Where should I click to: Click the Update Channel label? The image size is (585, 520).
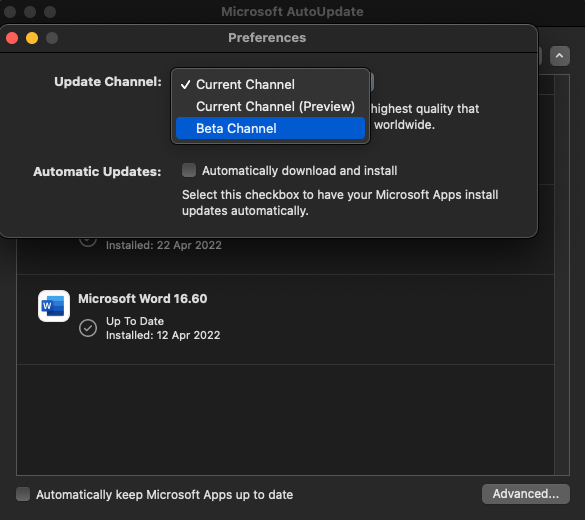(x=108, y=81)
